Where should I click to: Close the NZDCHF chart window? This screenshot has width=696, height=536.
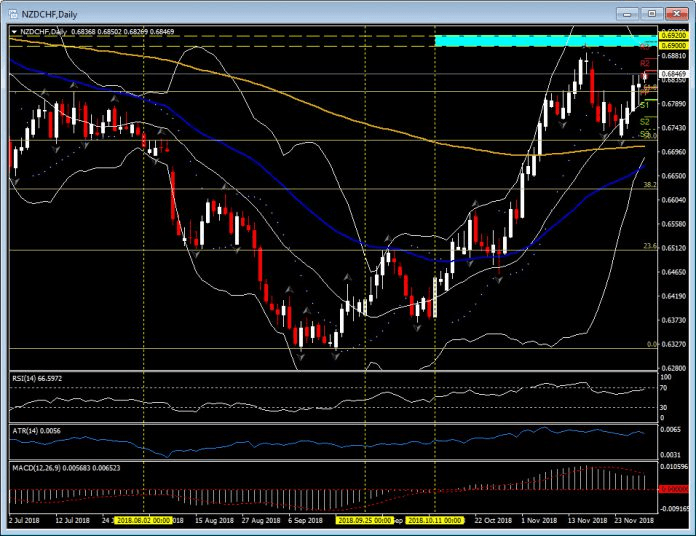tap(675, 13)
